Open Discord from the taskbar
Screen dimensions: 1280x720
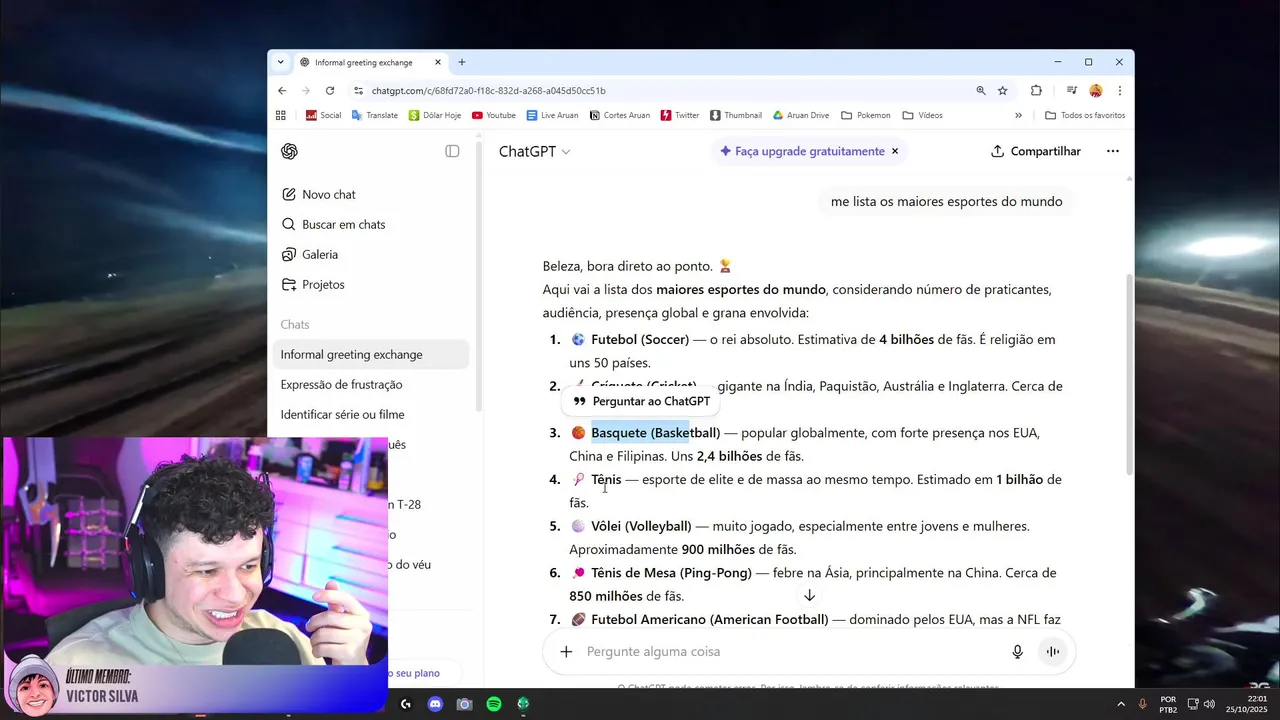tap(435, 704)
